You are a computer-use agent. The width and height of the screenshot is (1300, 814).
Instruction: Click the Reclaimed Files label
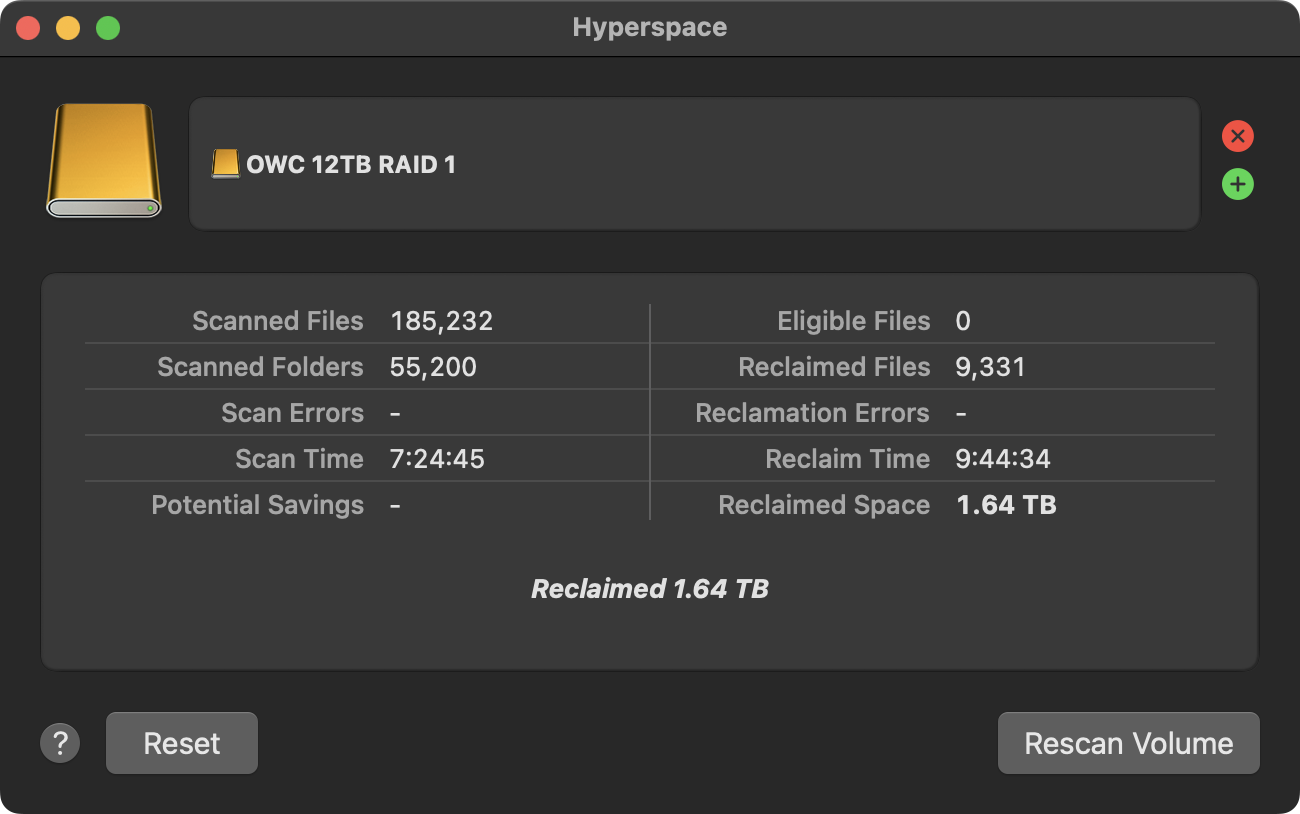point(835,367)
